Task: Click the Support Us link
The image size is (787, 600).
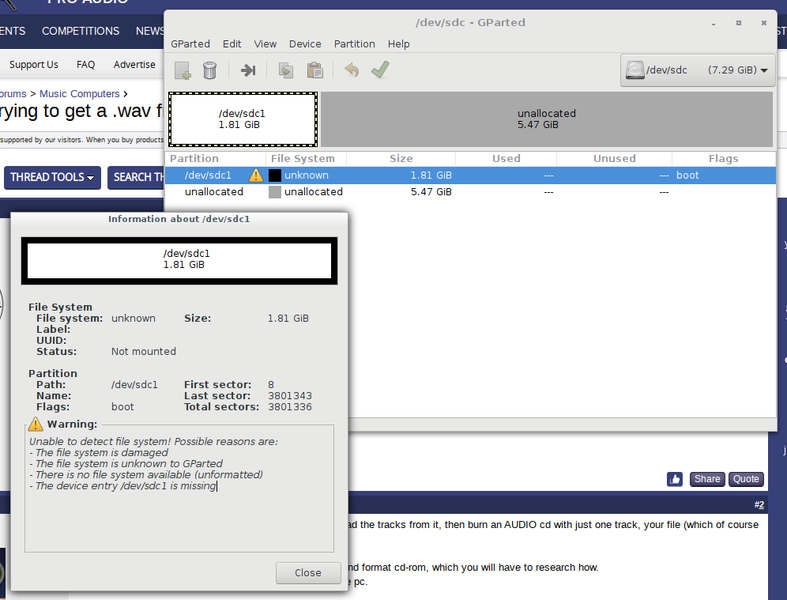Action: click(34, 65)
